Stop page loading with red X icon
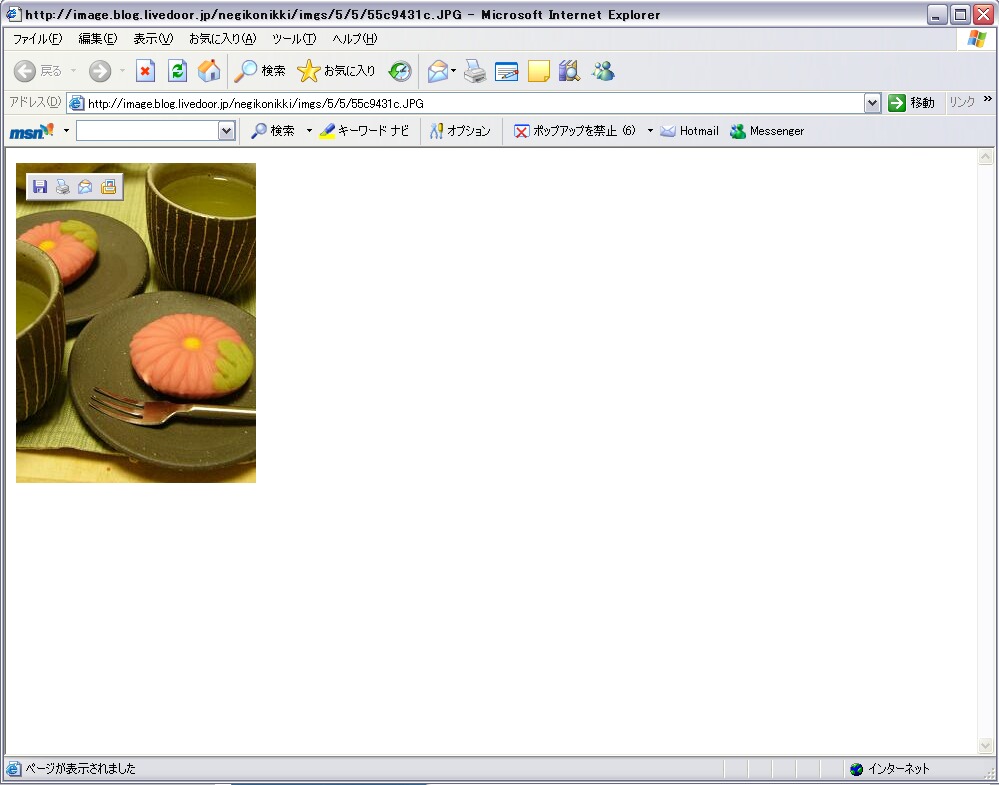999x785 pixels. [x=145, y=71]
